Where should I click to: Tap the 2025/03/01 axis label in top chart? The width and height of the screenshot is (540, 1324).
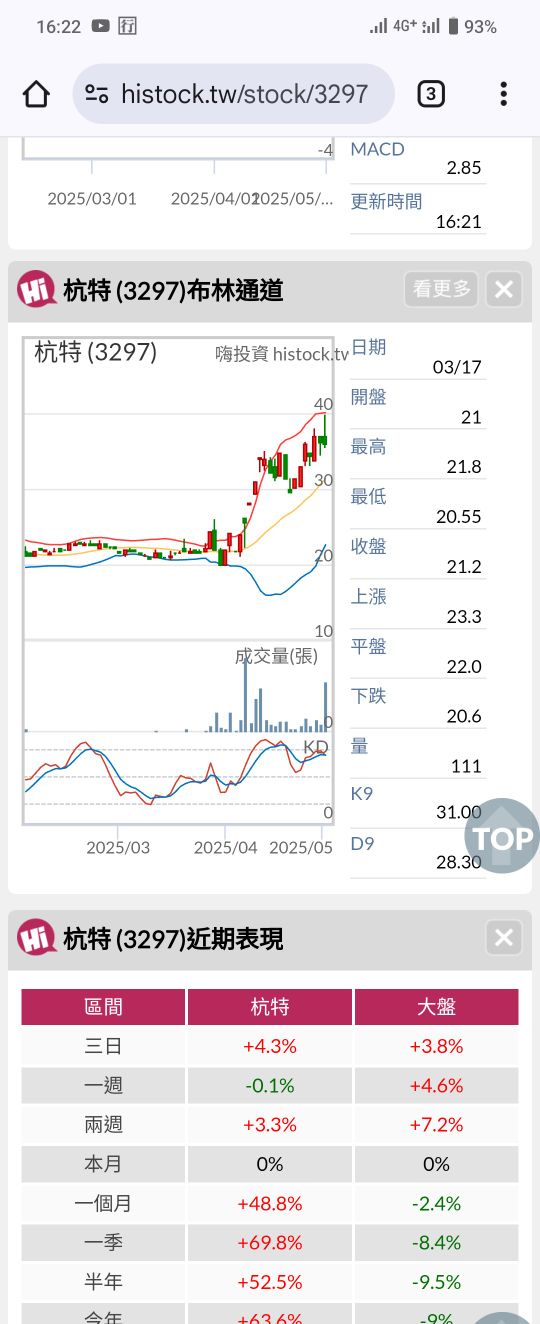click(x=92, y=198)
